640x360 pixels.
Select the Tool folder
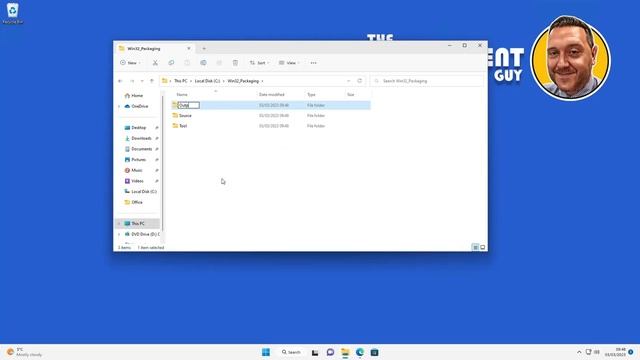tap(183, 126)
